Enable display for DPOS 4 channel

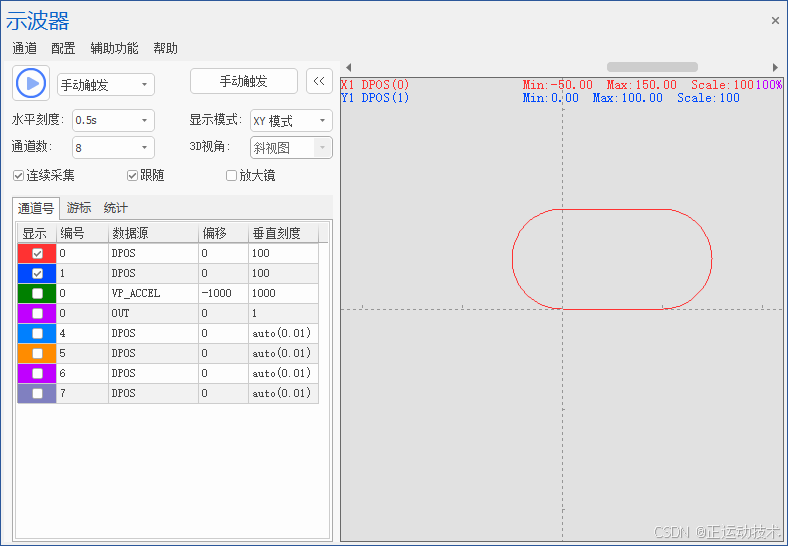tap(37, 333)
